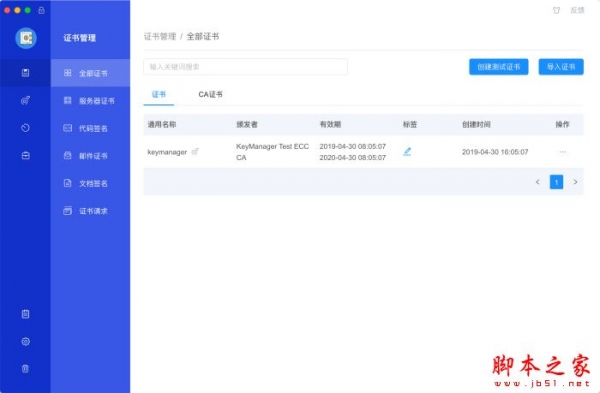Open the certificate management sidebar icon
Image resolution: width=600 pixels, height=393 pixels.
(25, 73)
